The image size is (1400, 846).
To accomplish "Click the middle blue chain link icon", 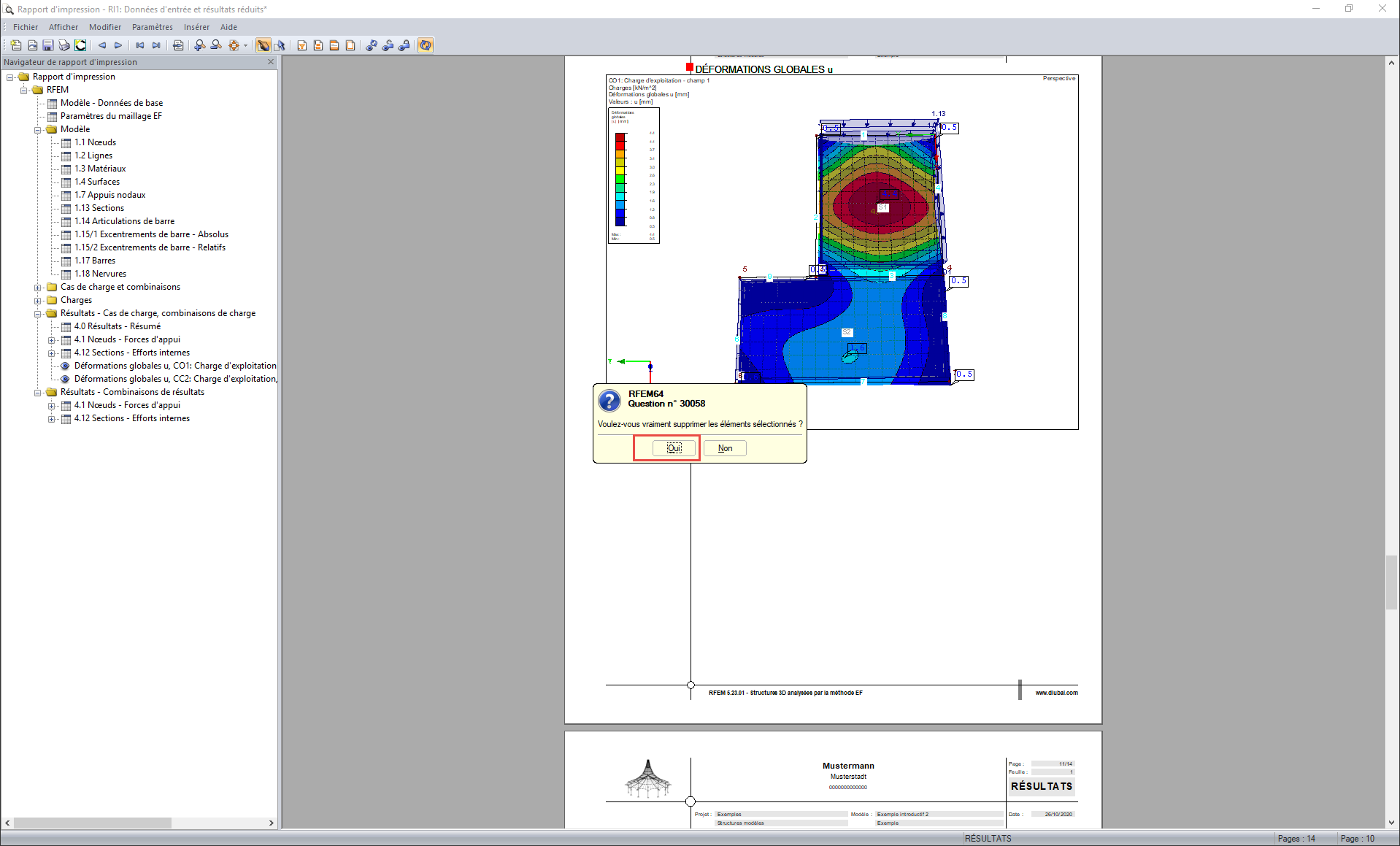I will [x=388, y=45].
